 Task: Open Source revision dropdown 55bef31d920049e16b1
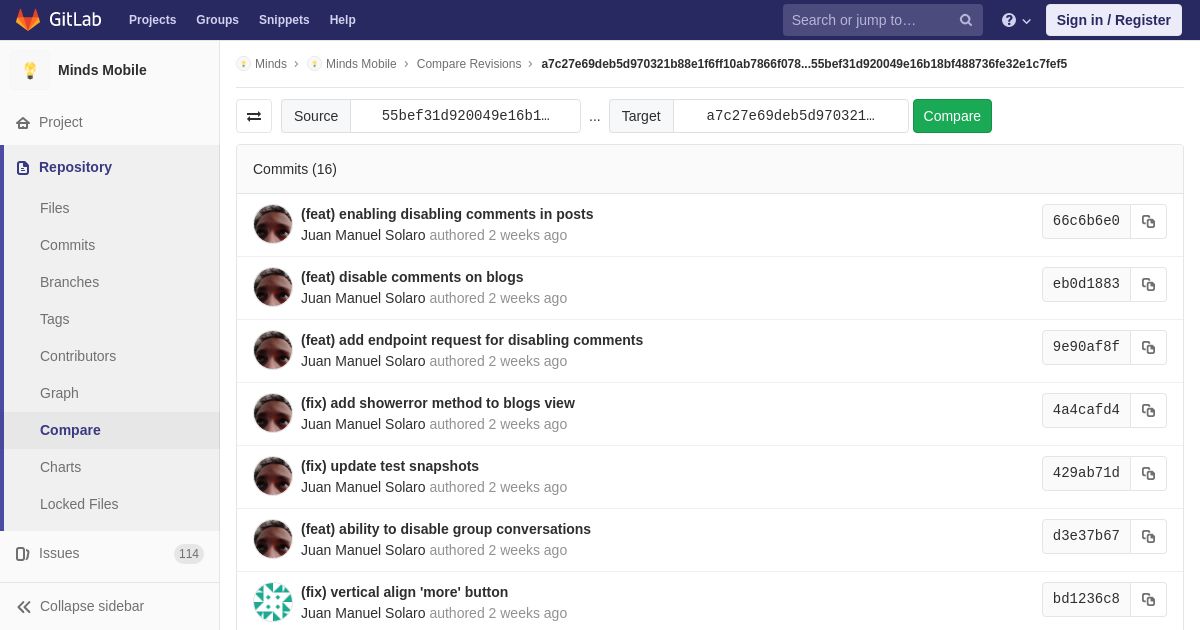coord(465,116)
